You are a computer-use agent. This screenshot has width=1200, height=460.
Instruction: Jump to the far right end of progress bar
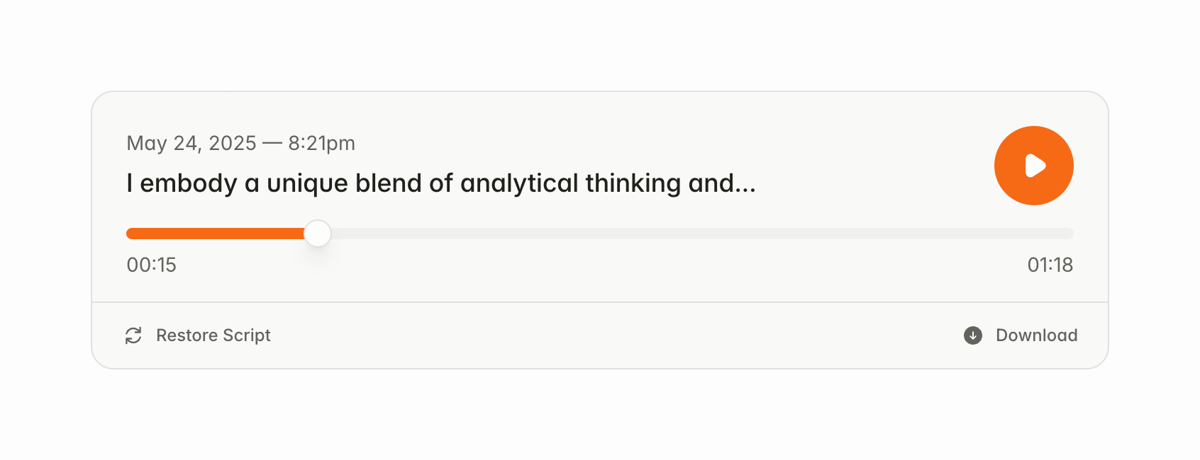point(1070,234)
